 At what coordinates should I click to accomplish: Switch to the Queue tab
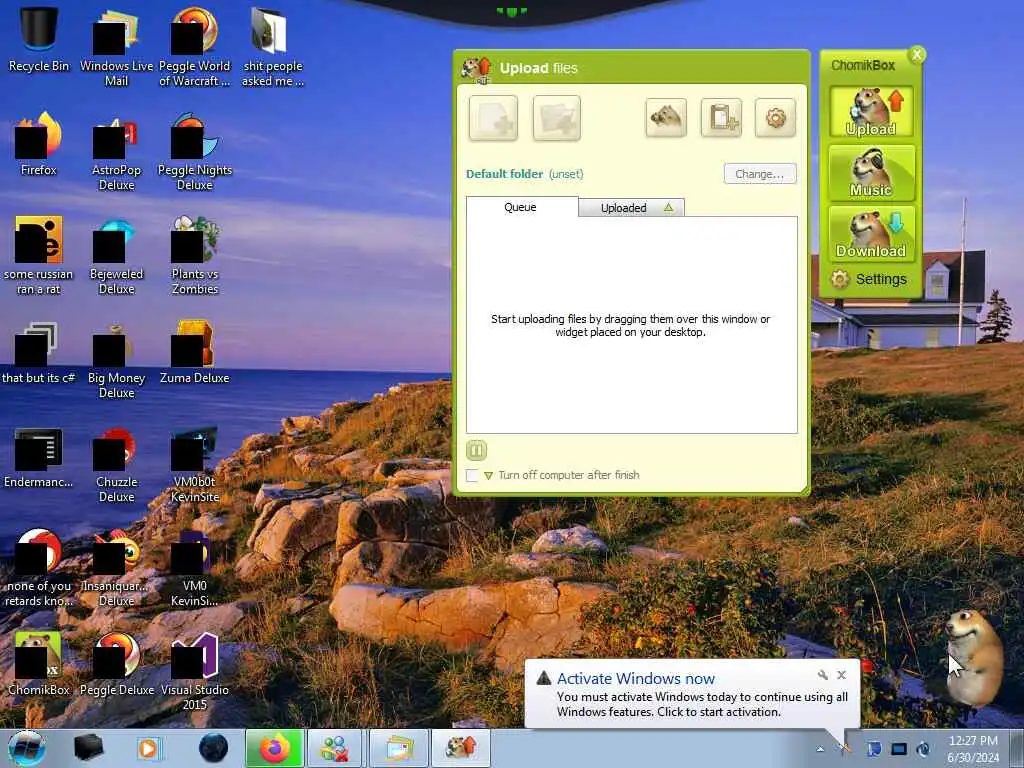pos(521,207)
